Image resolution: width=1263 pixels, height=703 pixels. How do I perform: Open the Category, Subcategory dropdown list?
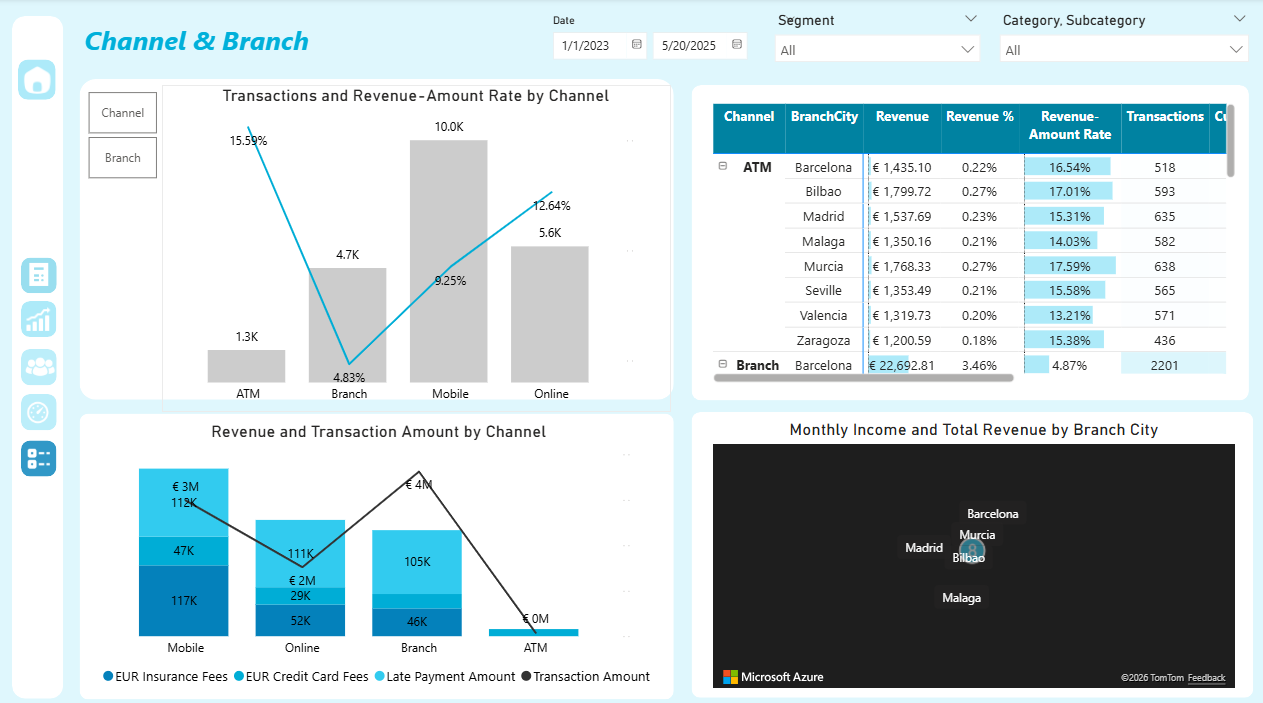[x=1124, y=49]
